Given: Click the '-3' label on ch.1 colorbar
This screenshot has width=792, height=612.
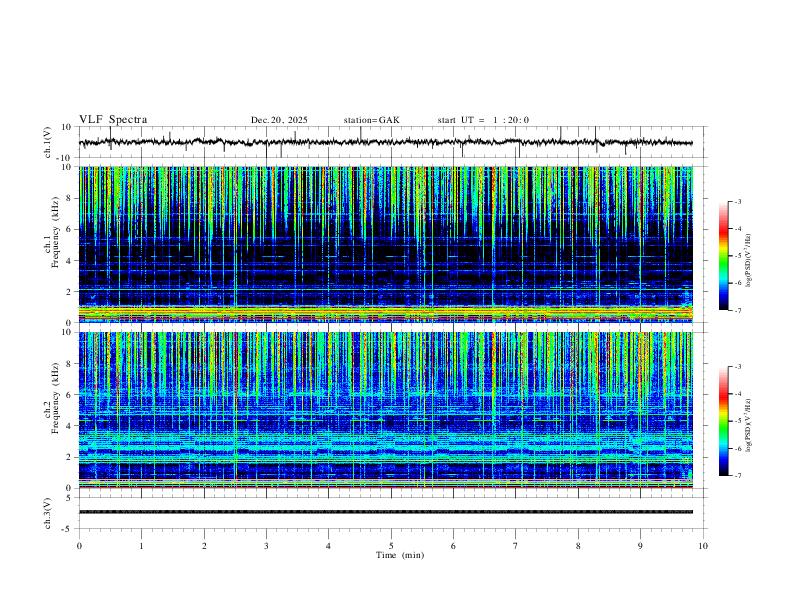Looking at the screenshot, I should point(737,201).
